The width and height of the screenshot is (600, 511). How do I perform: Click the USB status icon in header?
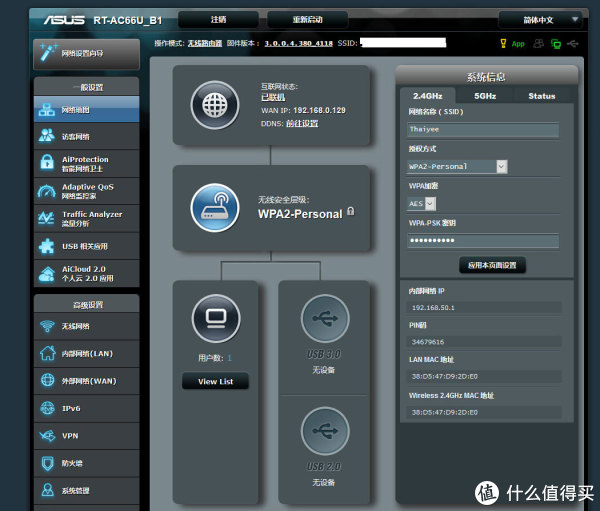pyautogui.click(x=573, y=44)
